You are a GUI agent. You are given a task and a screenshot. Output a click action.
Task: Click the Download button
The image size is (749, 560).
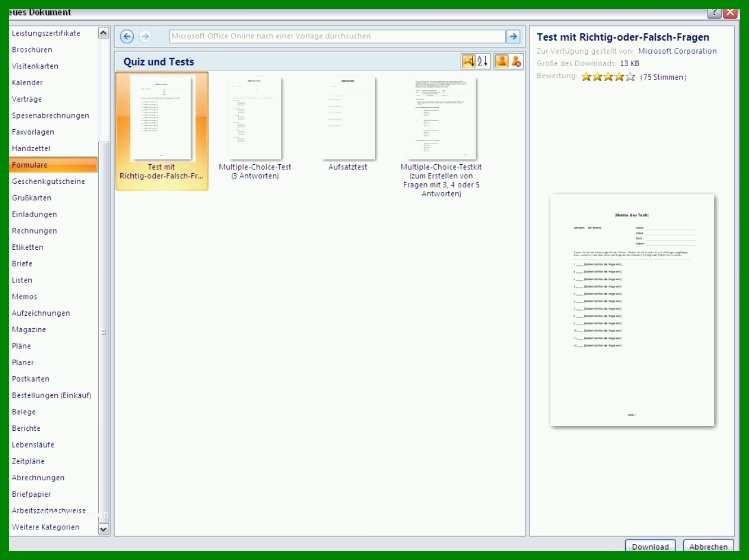(650, 546)
